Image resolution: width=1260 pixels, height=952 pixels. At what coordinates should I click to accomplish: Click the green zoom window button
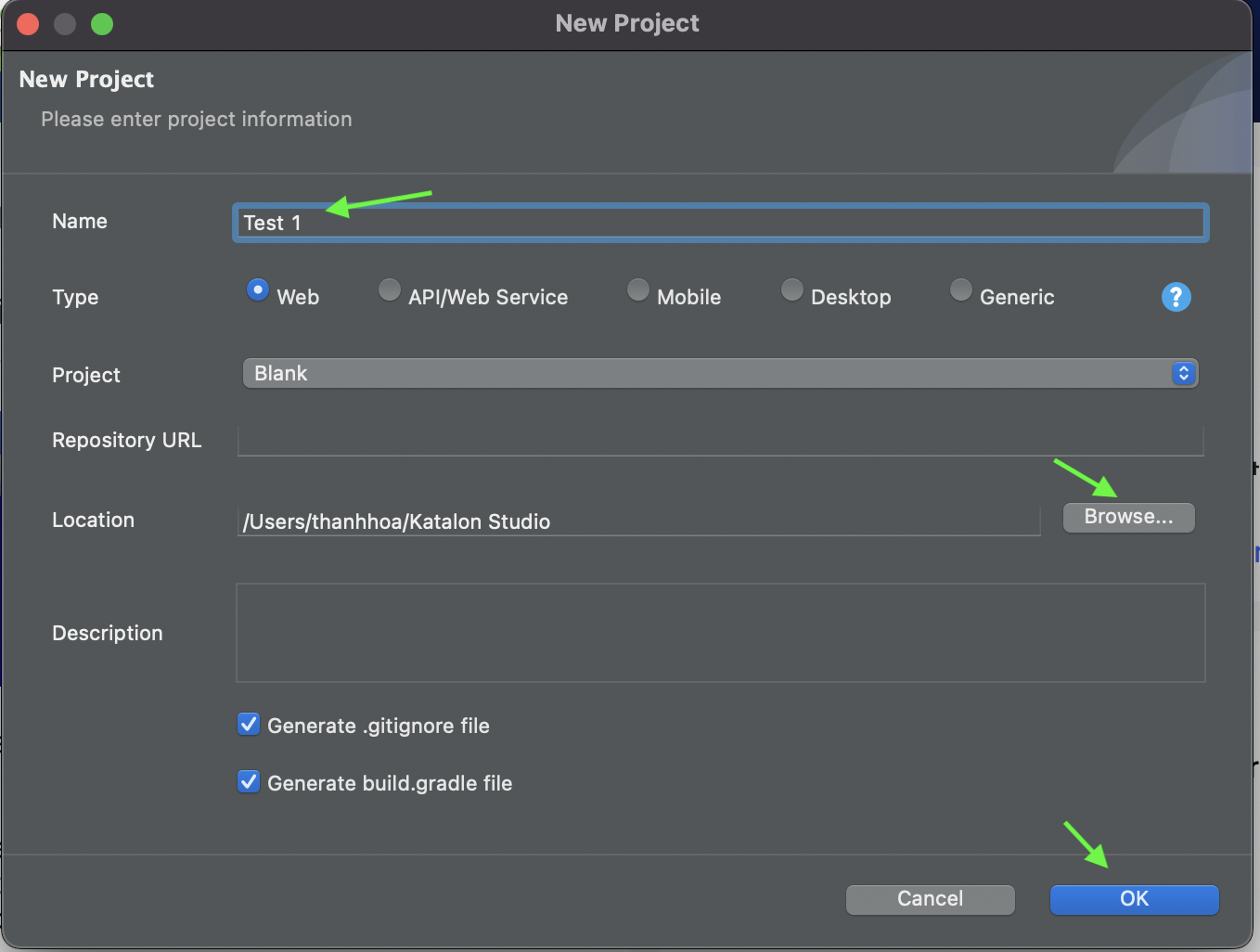coord(102,24)
